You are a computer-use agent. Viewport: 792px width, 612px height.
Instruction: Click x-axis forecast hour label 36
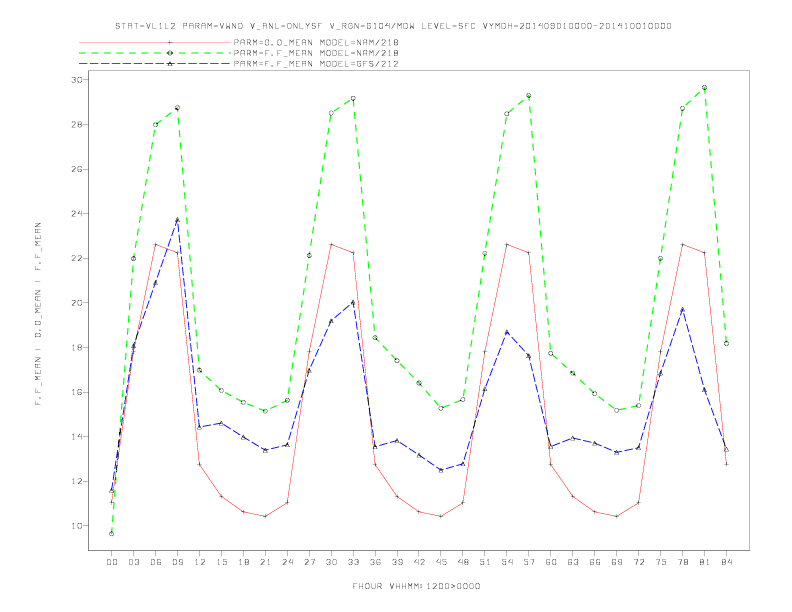pos(375,562)
